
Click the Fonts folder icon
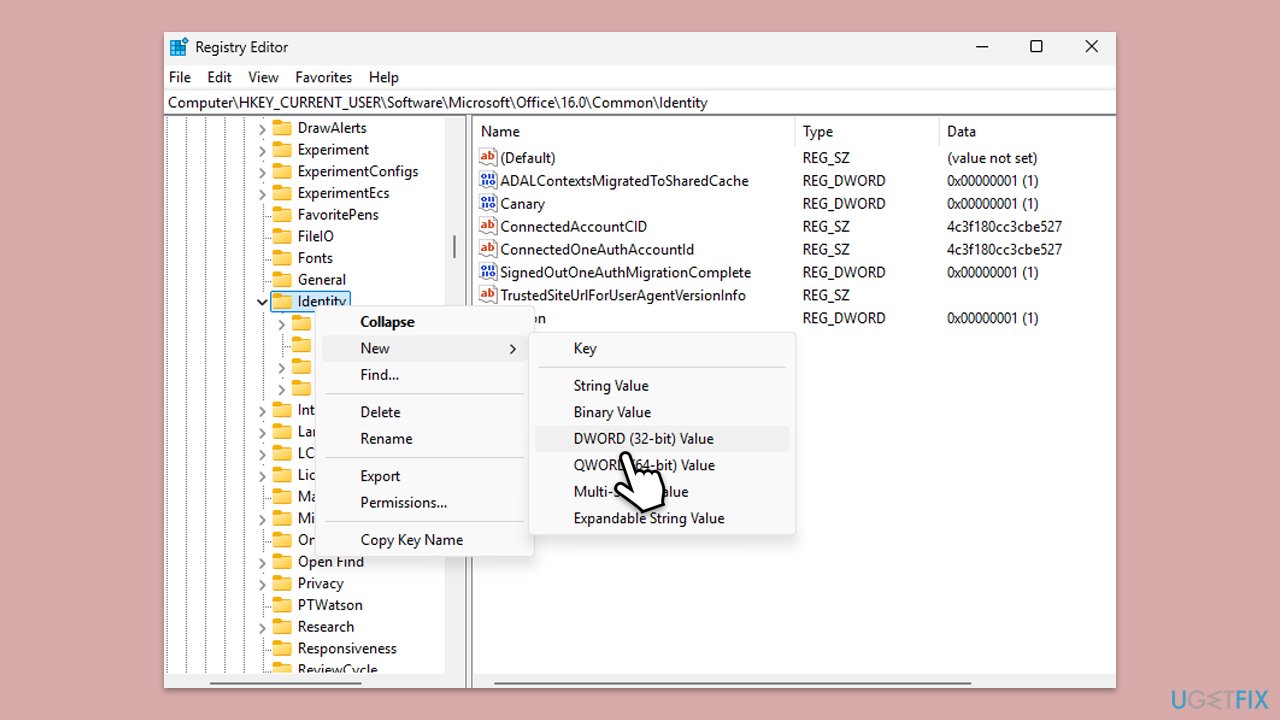(x=282, y=258)
